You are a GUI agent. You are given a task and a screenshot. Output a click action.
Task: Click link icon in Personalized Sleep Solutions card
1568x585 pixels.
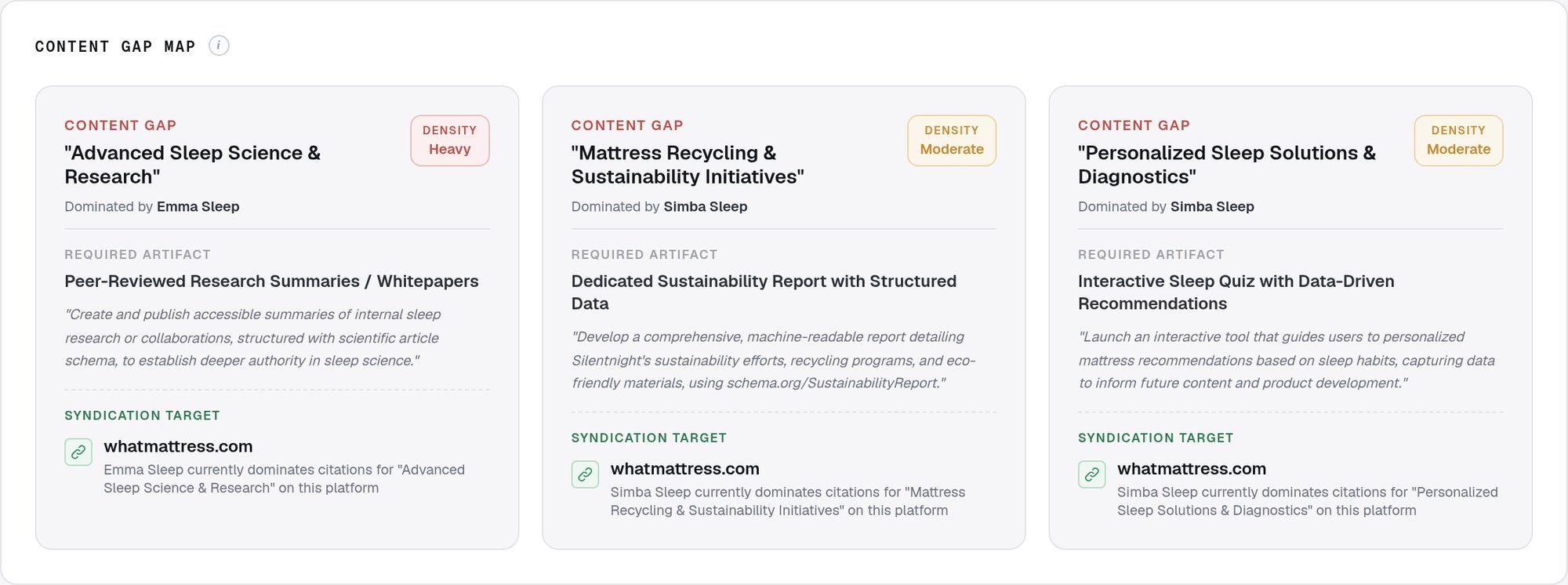[x=1092, y=474]
